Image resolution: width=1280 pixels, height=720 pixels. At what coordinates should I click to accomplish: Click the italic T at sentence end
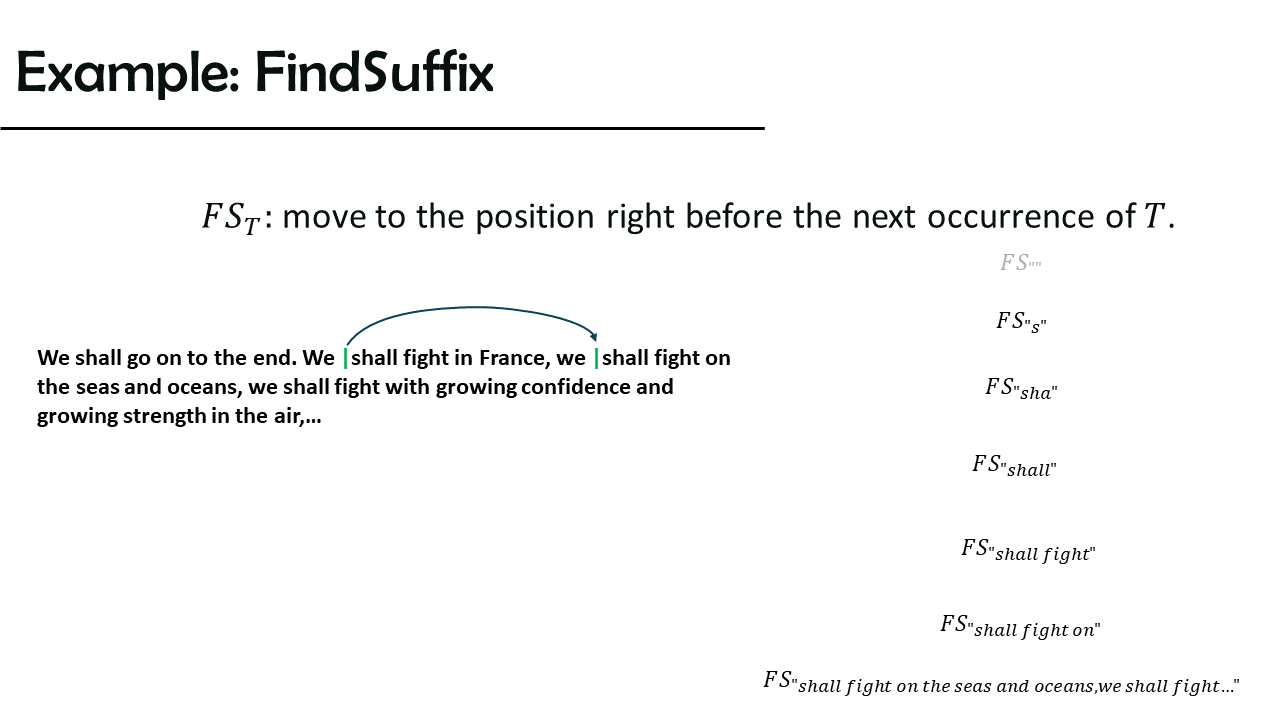tap(1154, 217)
